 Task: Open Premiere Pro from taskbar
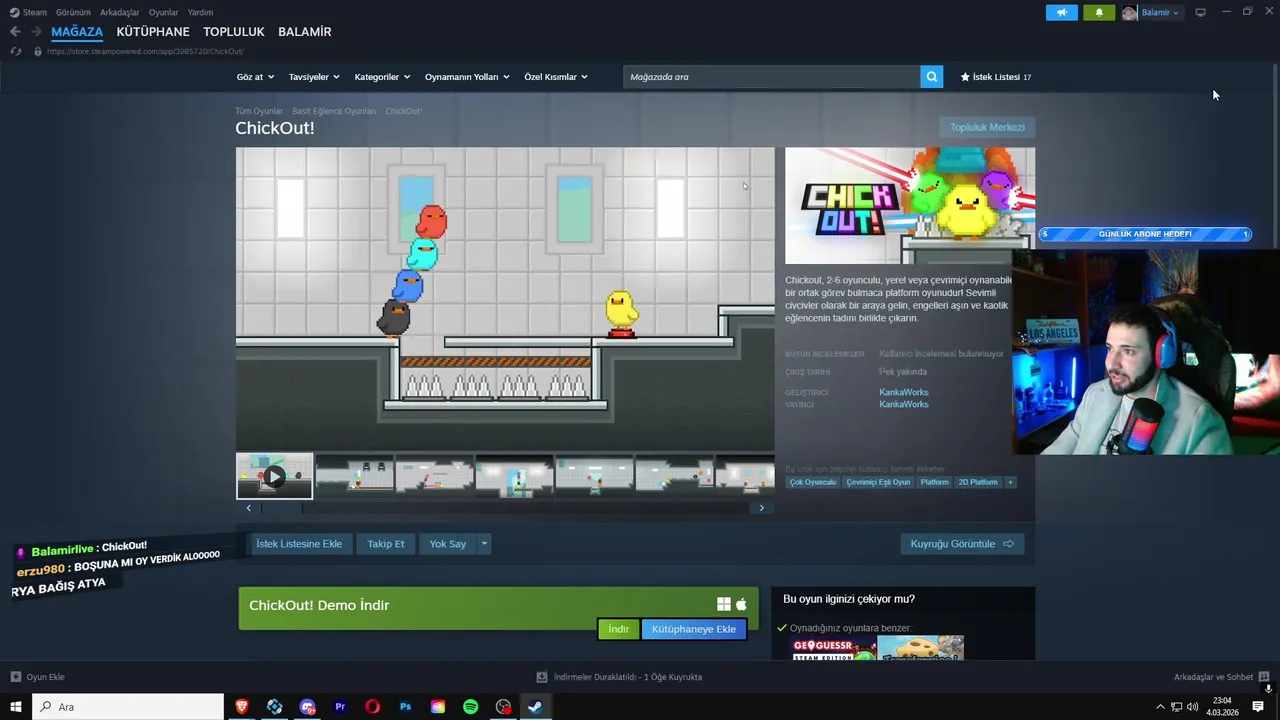click(340, 707)
